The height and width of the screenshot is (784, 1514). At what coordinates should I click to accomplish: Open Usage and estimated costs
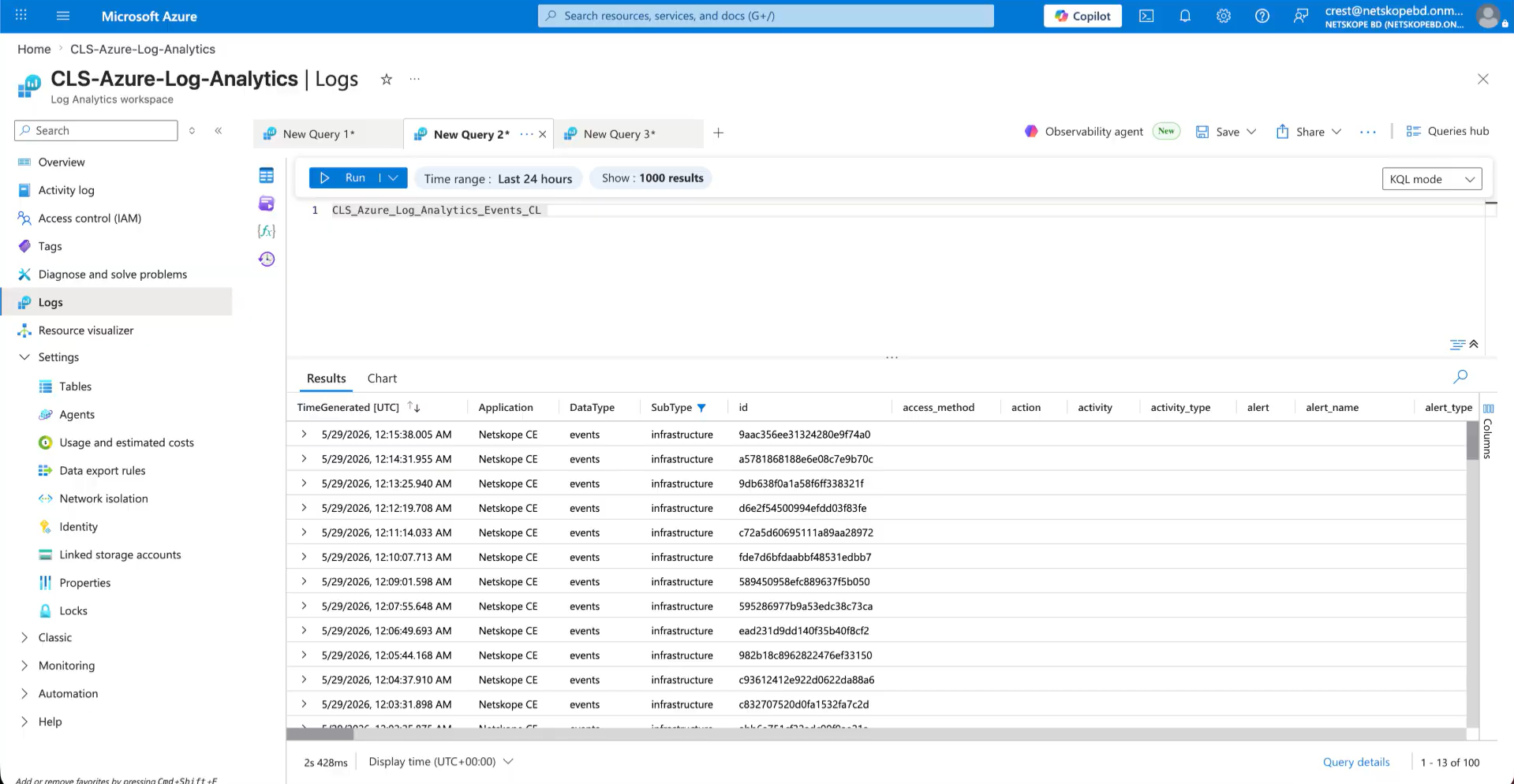click(126, 442)
